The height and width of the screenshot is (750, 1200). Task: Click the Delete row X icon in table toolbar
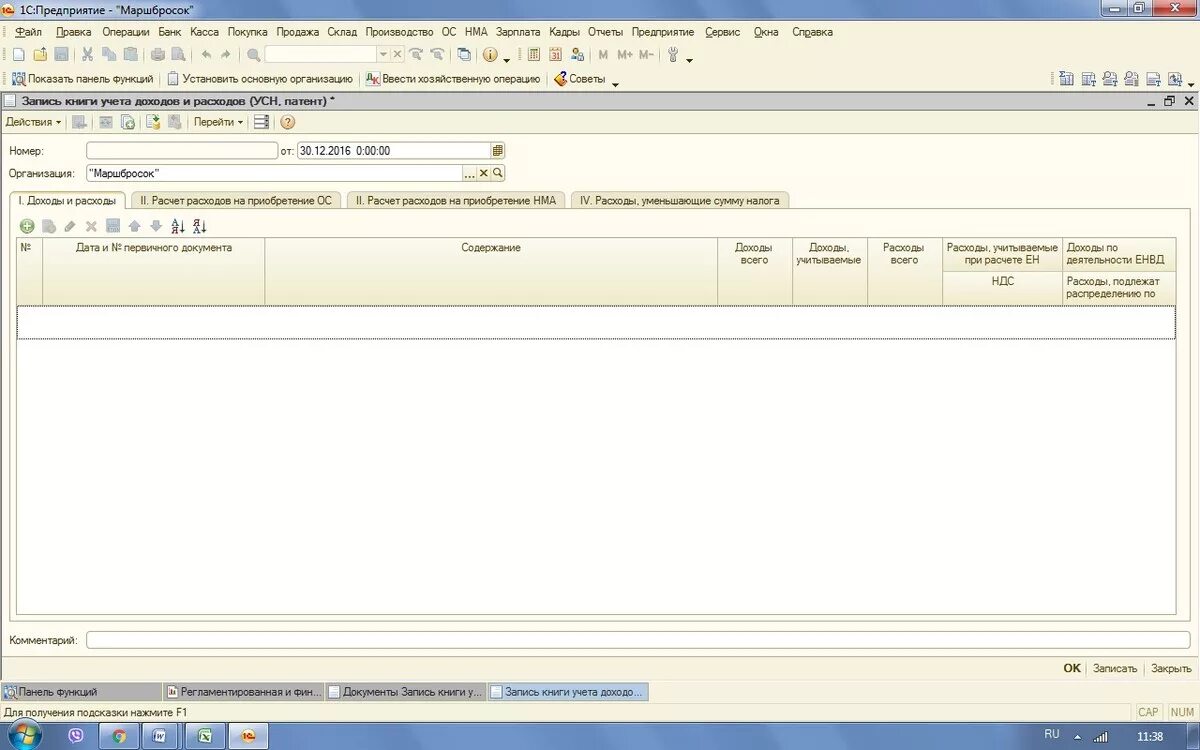tap(91, 227)
